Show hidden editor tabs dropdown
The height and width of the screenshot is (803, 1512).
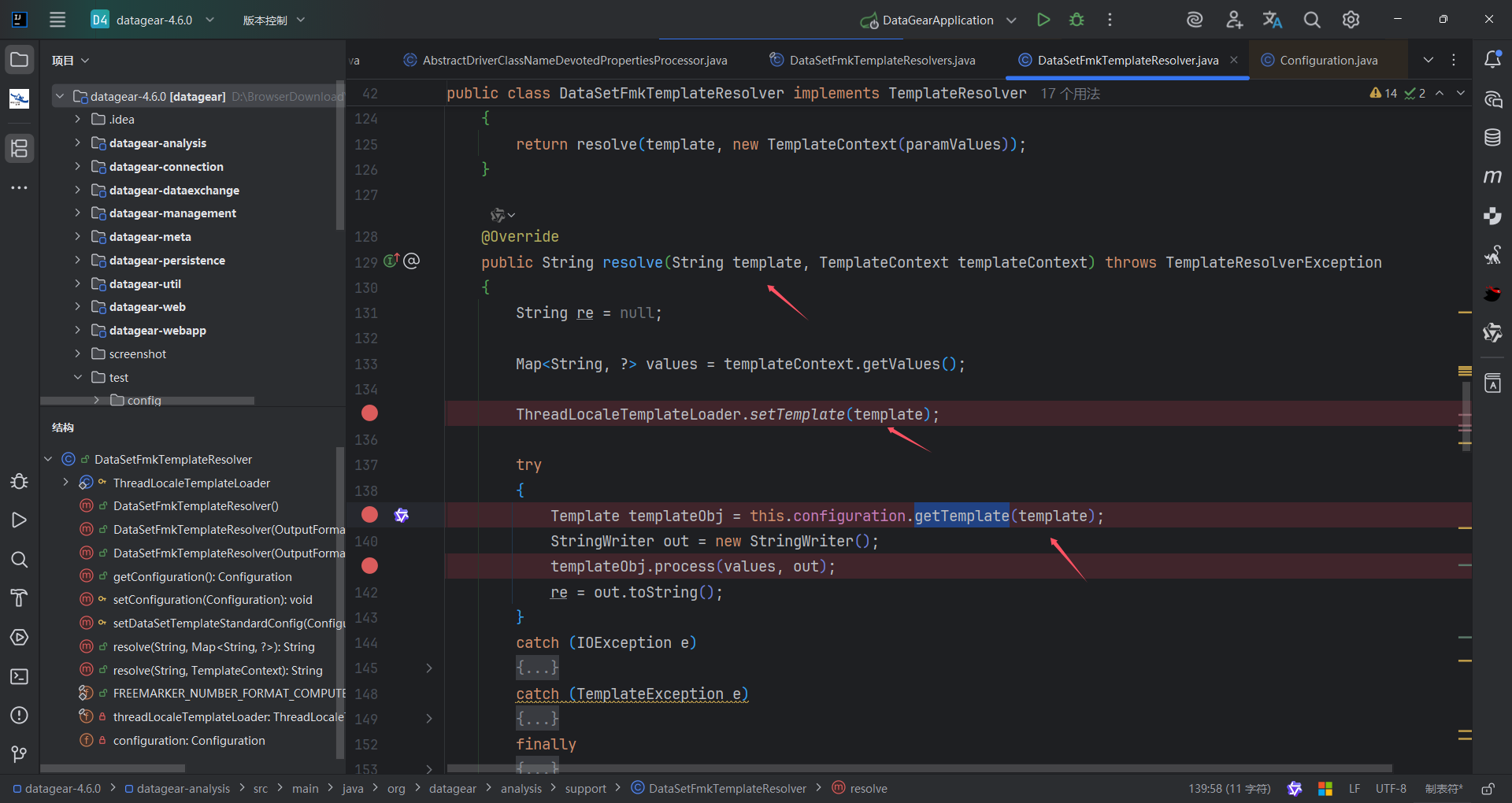pos(1429,60)
